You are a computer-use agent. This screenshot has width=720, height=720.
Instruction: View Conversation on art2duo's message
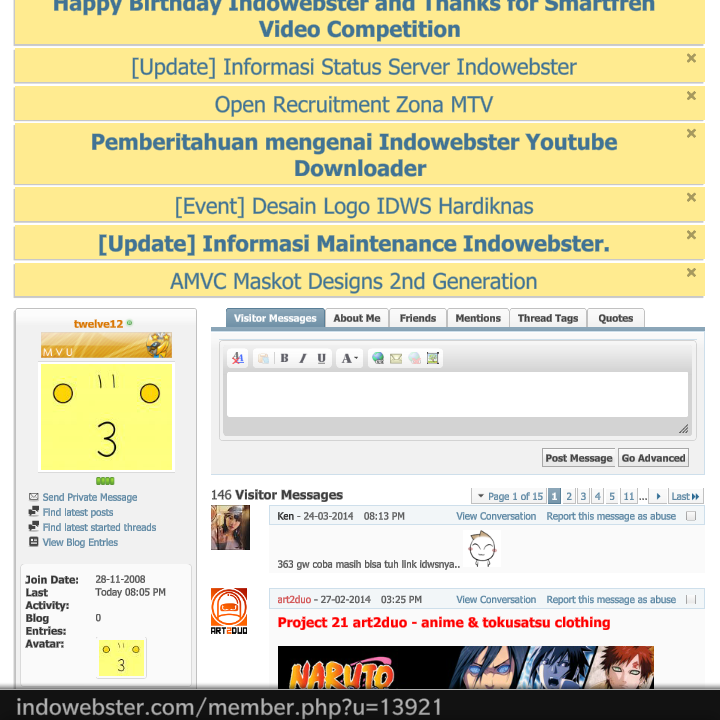coord(496,600)
